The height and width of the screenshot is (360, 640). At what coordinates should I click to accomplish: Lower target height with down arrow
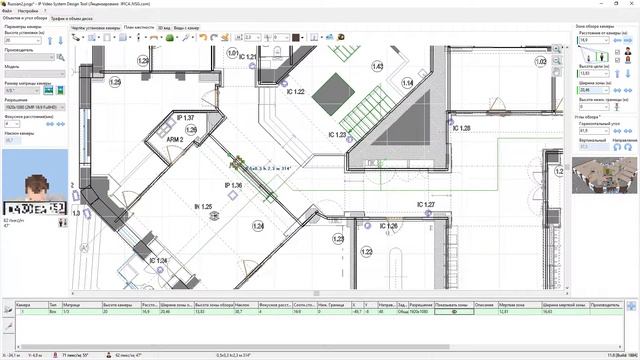[x=628, y=73]
